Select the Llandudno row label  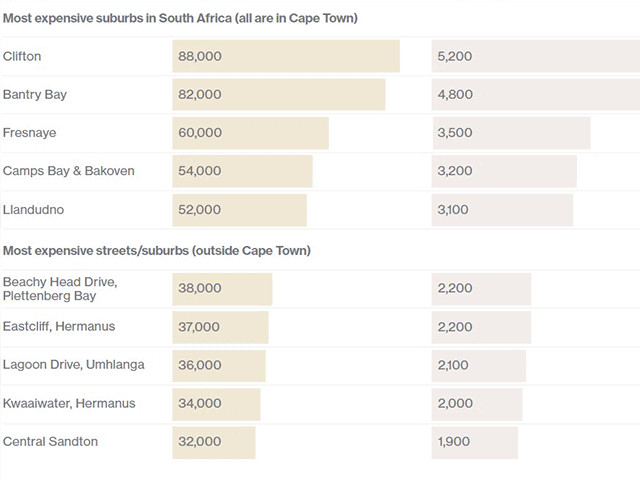click(x=34, y=209)
